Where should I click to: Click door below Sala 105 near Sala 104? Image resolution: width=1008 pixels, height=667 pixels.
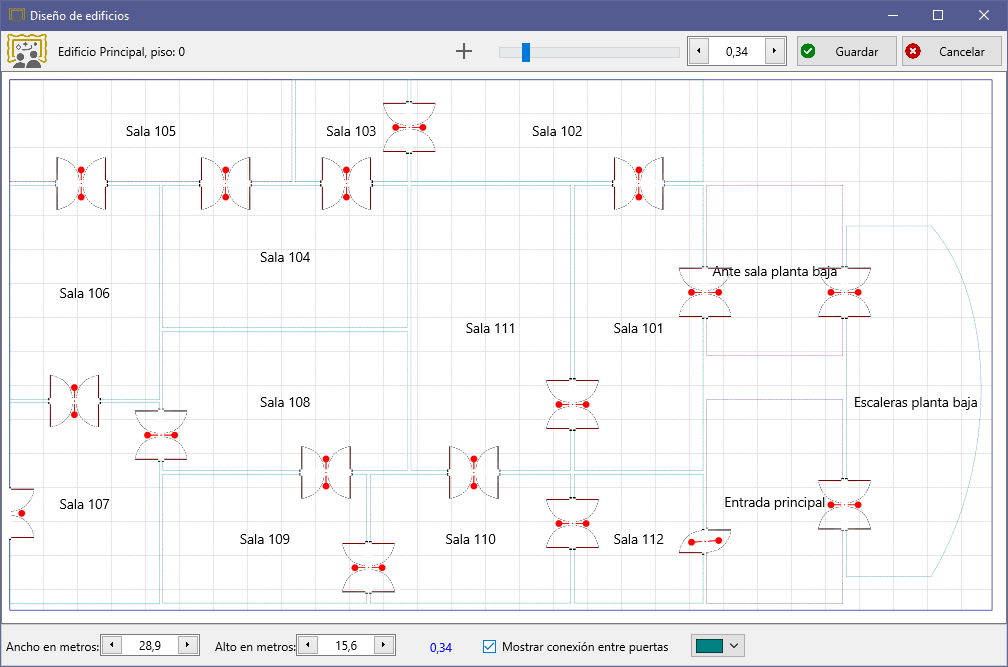[x=226, y=183]
